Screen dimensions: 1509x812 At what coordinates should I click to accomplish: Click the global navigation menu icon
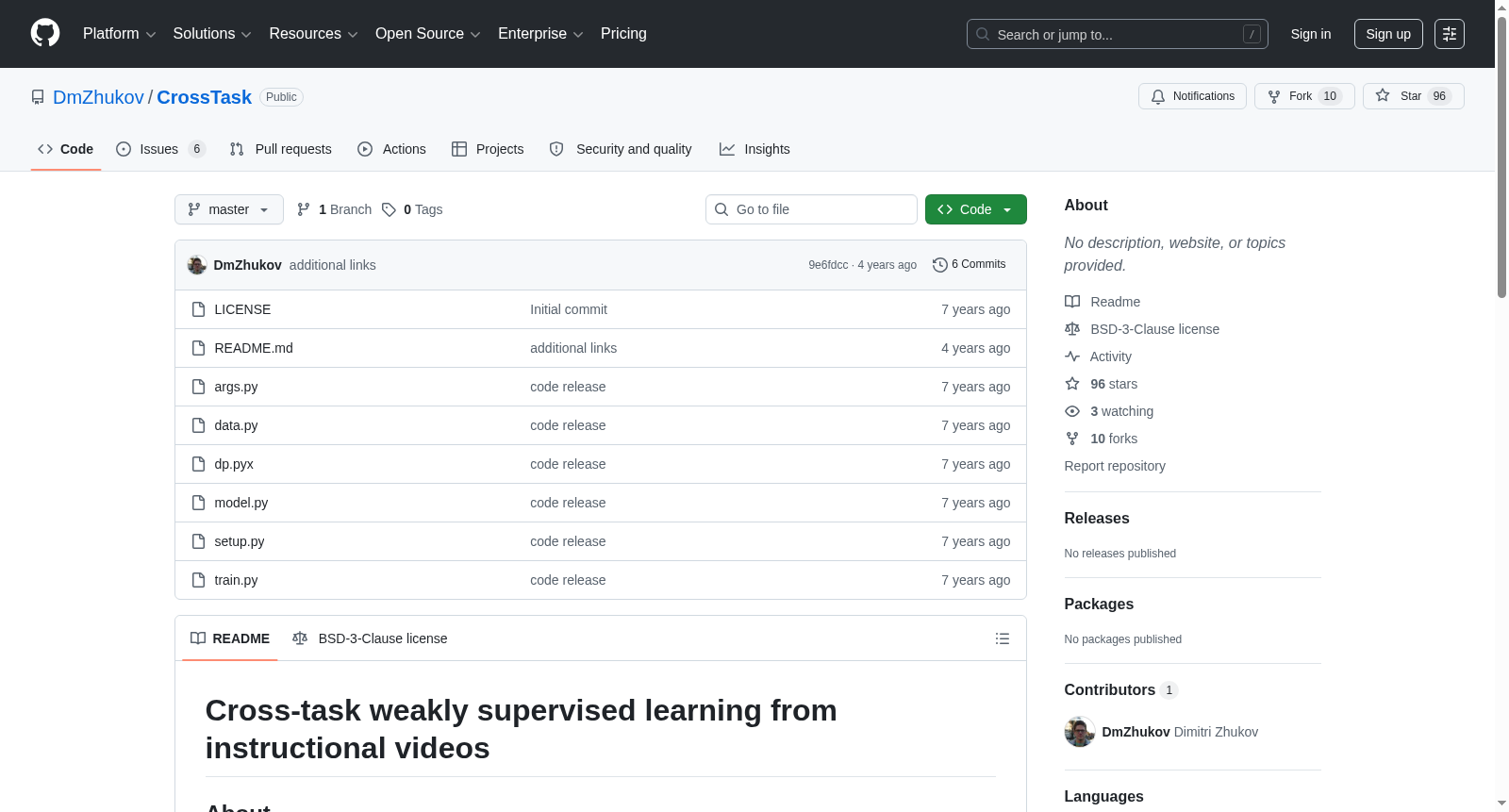[1450, 34]
